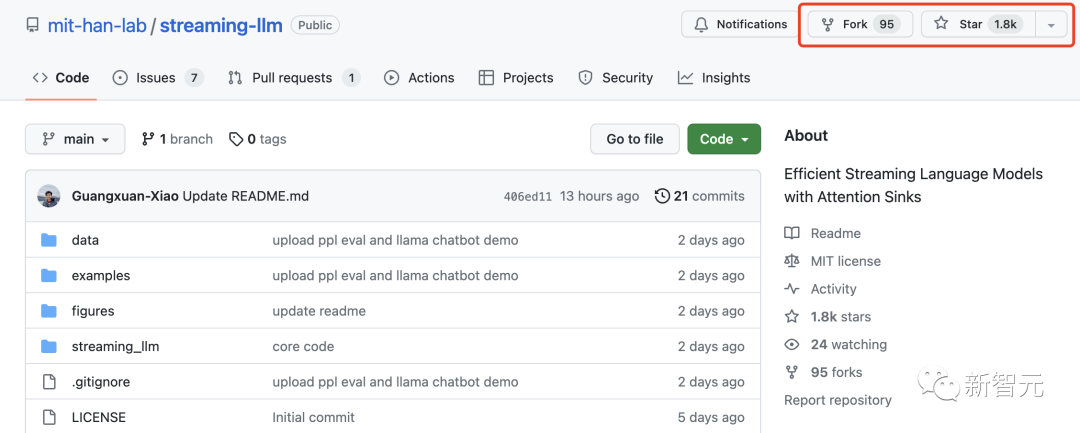Viewport: 1080px width, 433px height.
Task: Star the streaming-llm repository
Action: pos(976,24)
